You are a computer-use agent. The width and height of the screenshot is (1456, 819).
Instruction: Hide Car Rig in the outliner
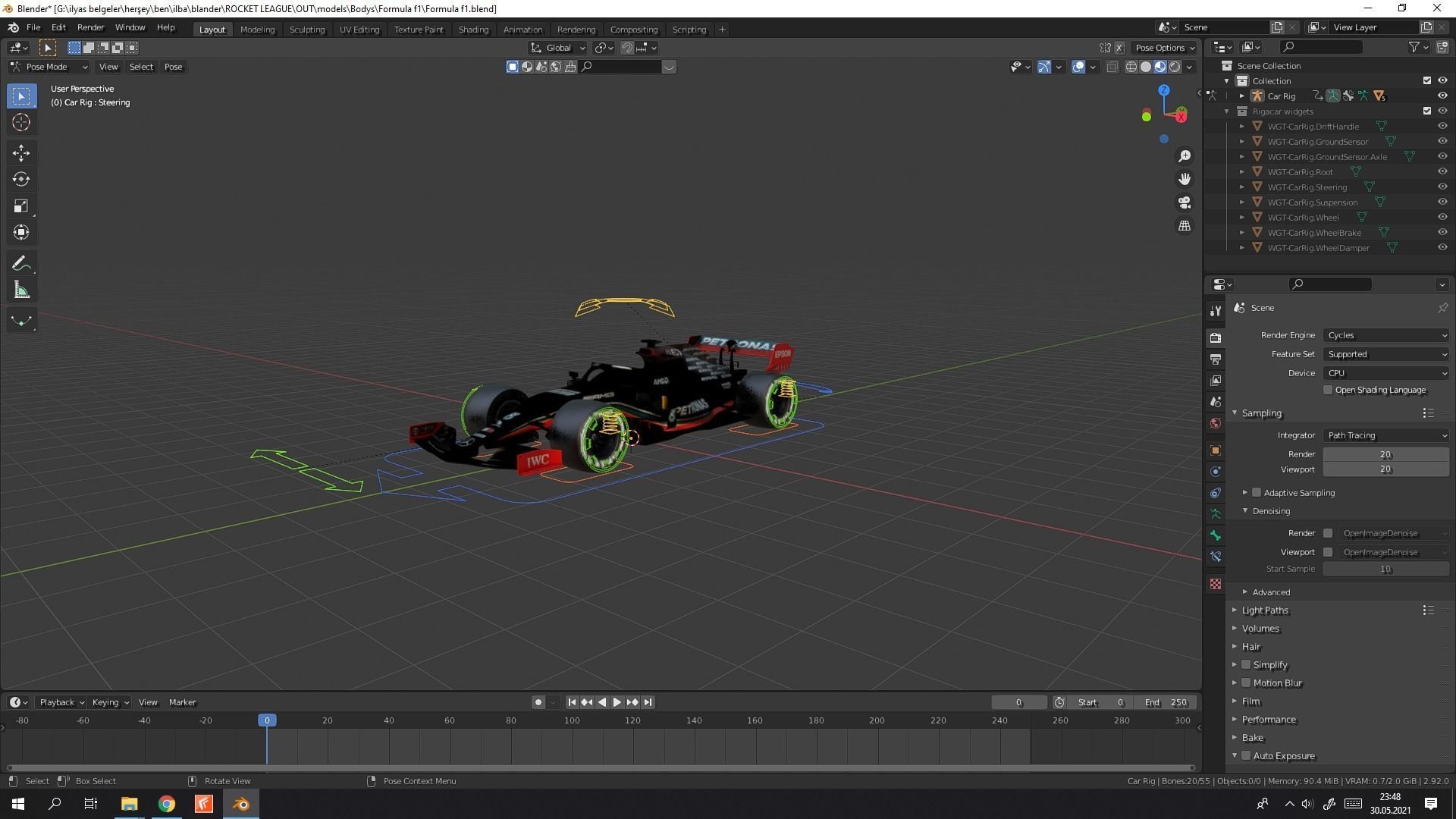(x=1442, y=96)
